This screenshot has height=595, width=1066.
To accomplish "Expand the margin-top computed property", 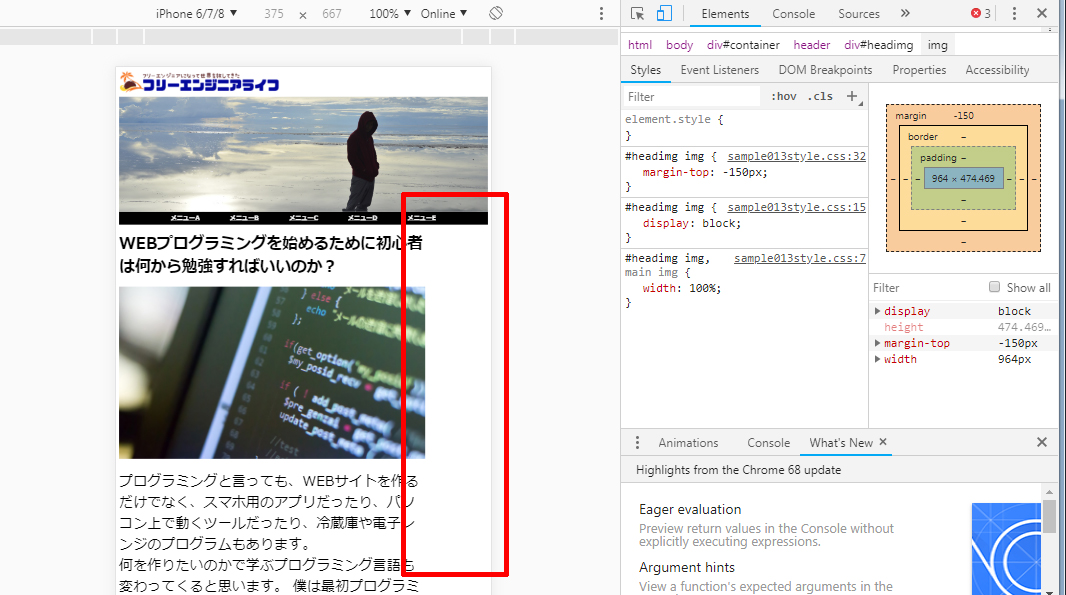I will [x=878, y=343].
